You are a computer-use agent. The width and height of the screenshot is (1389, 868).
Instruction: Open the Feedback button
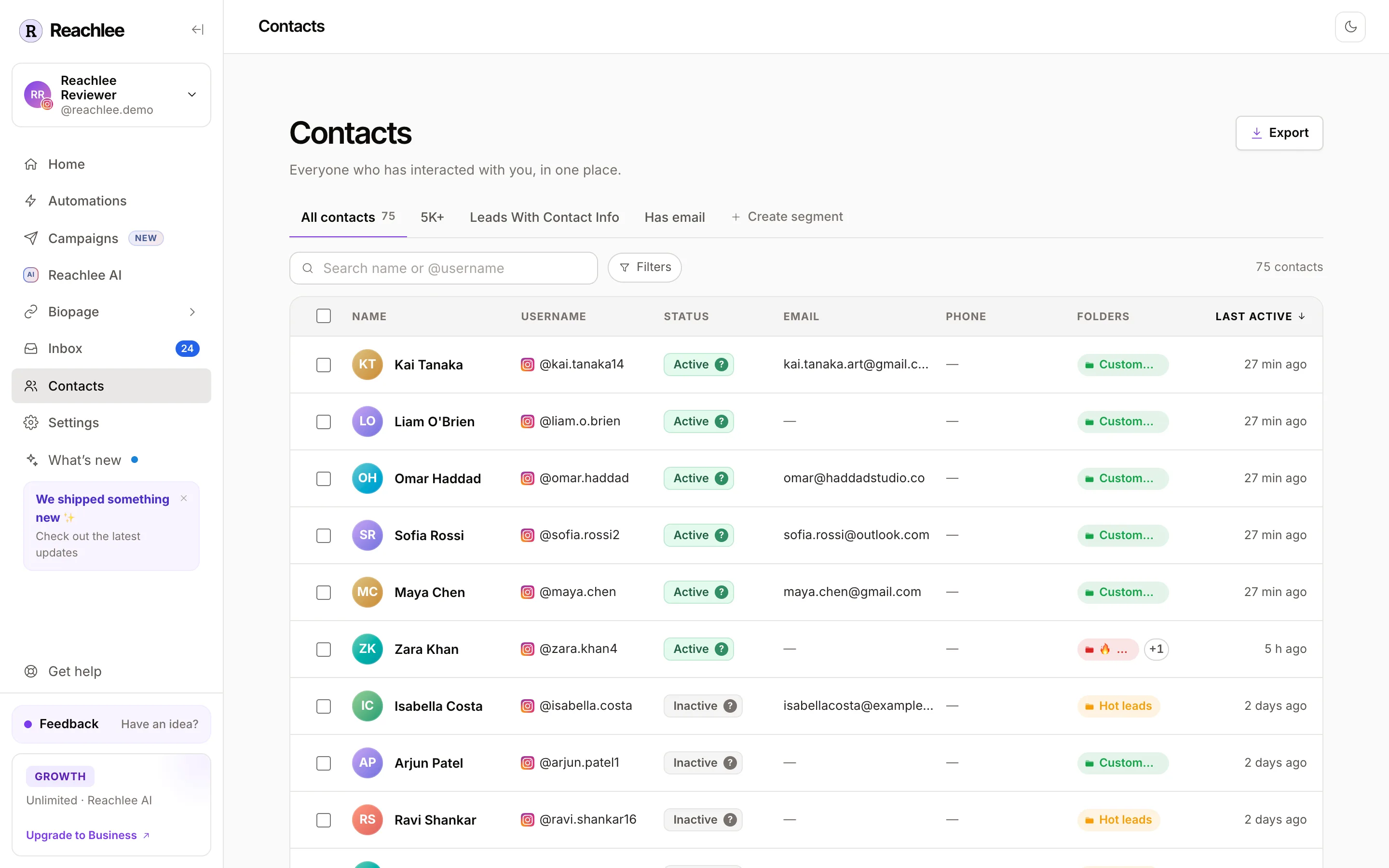coord(111,724)
